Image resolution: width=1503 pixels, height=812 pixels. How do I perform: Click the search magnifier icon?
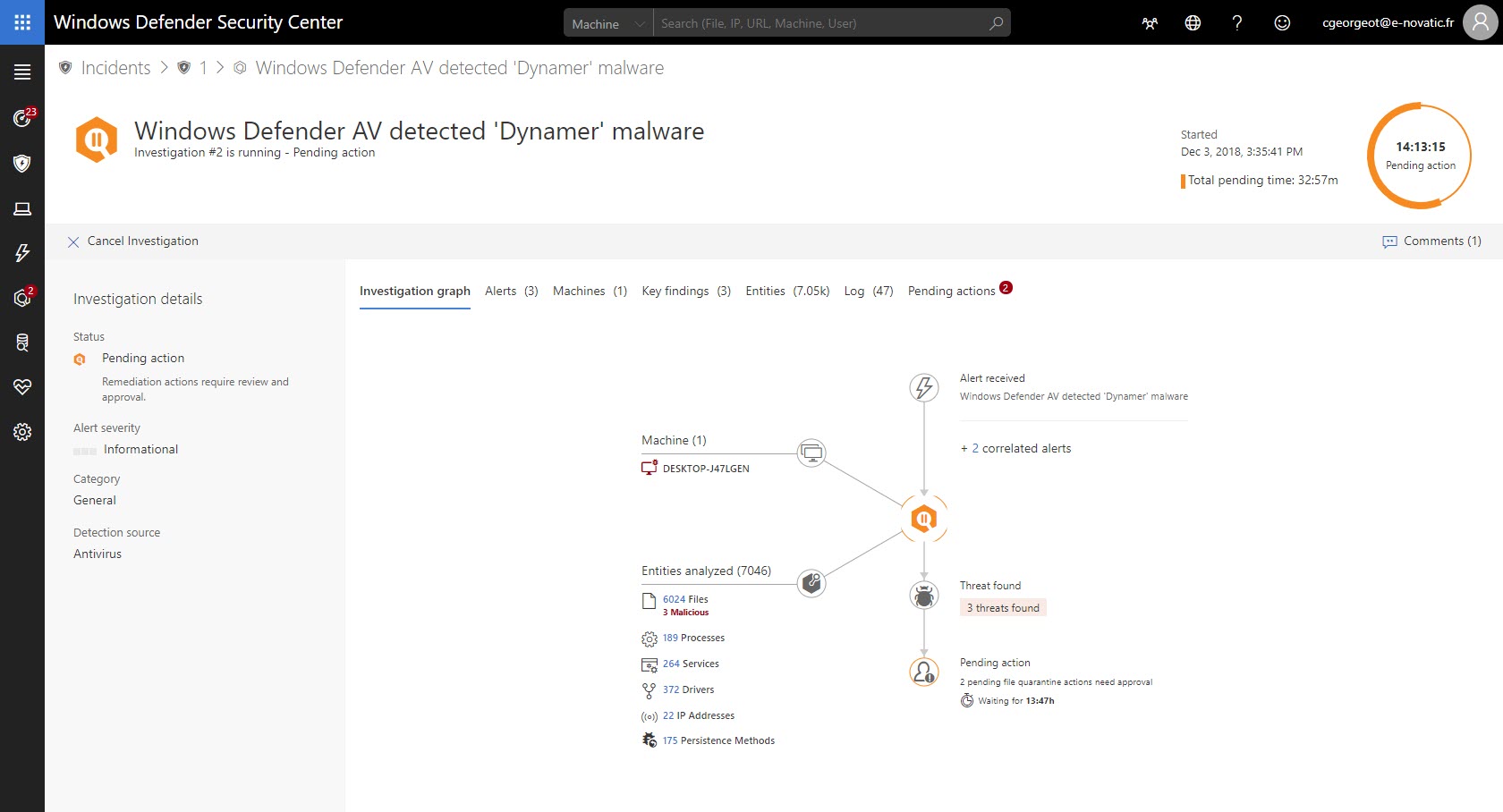[x=996, y=23]
